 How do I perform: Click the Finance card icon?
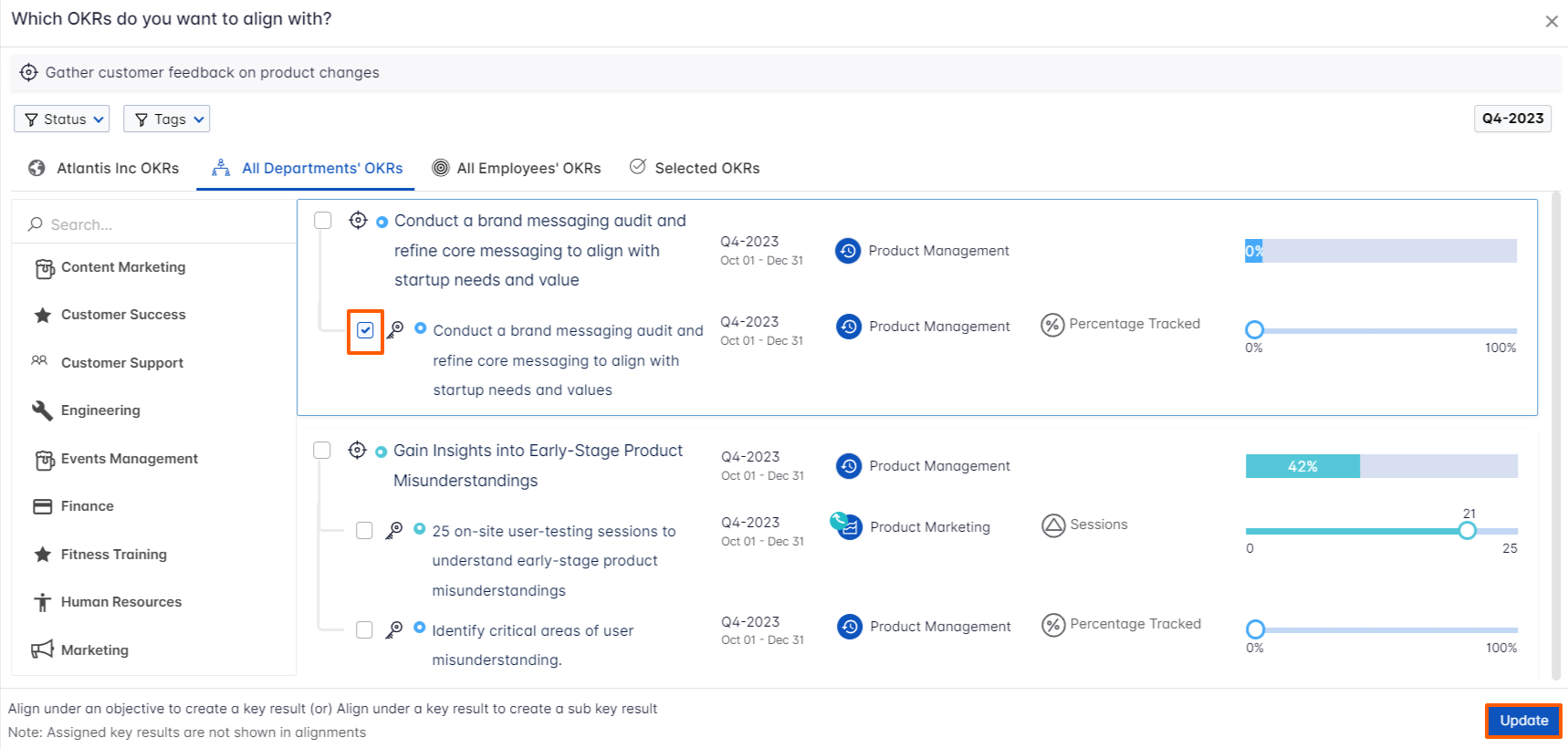coord(42,506)
